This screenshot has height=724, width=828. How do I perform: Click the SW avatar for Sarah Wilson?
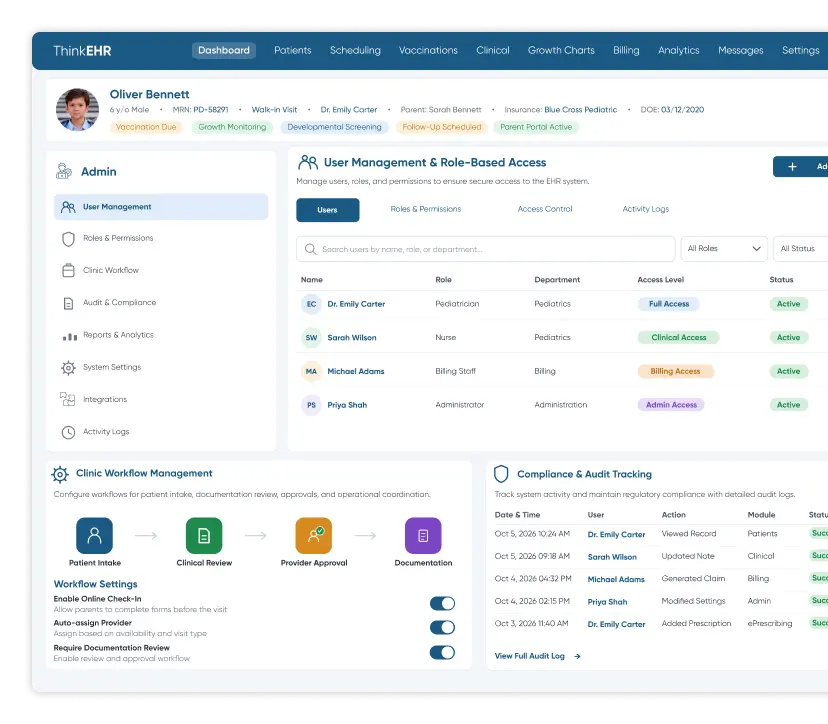click(x=312, y=337)
